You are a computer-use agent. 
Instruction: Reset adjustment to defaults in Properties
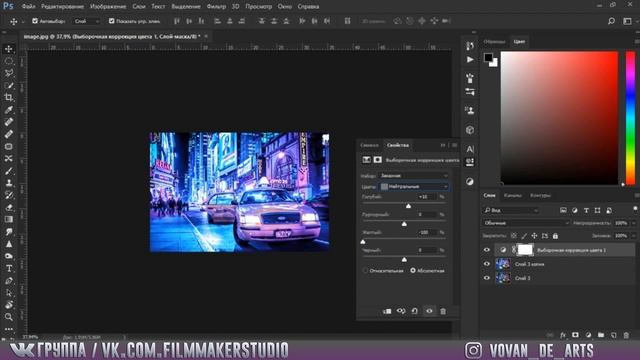pyautogui.click(x=415, y=311)
